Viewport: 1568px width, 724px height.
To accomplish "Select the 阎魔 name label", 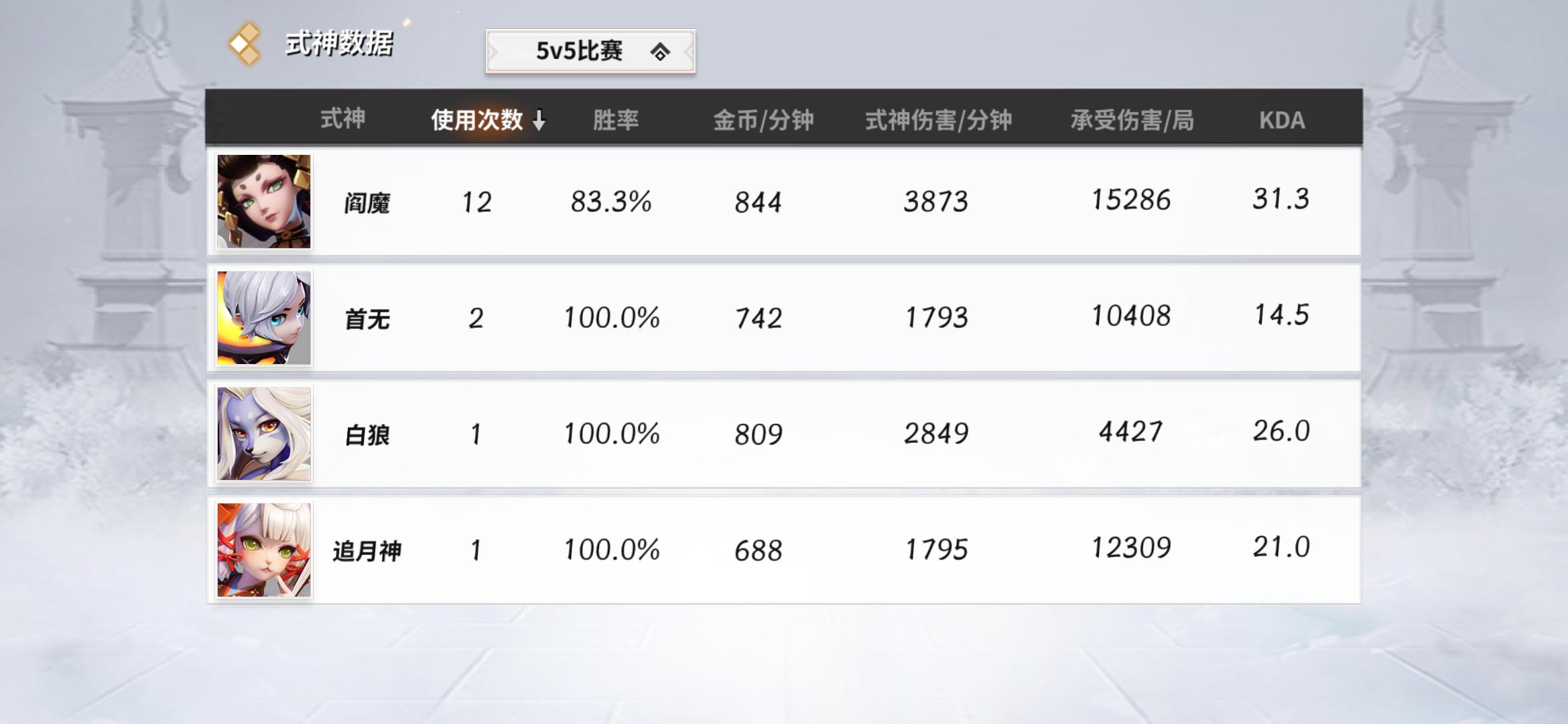I will (x=367, y=202).
